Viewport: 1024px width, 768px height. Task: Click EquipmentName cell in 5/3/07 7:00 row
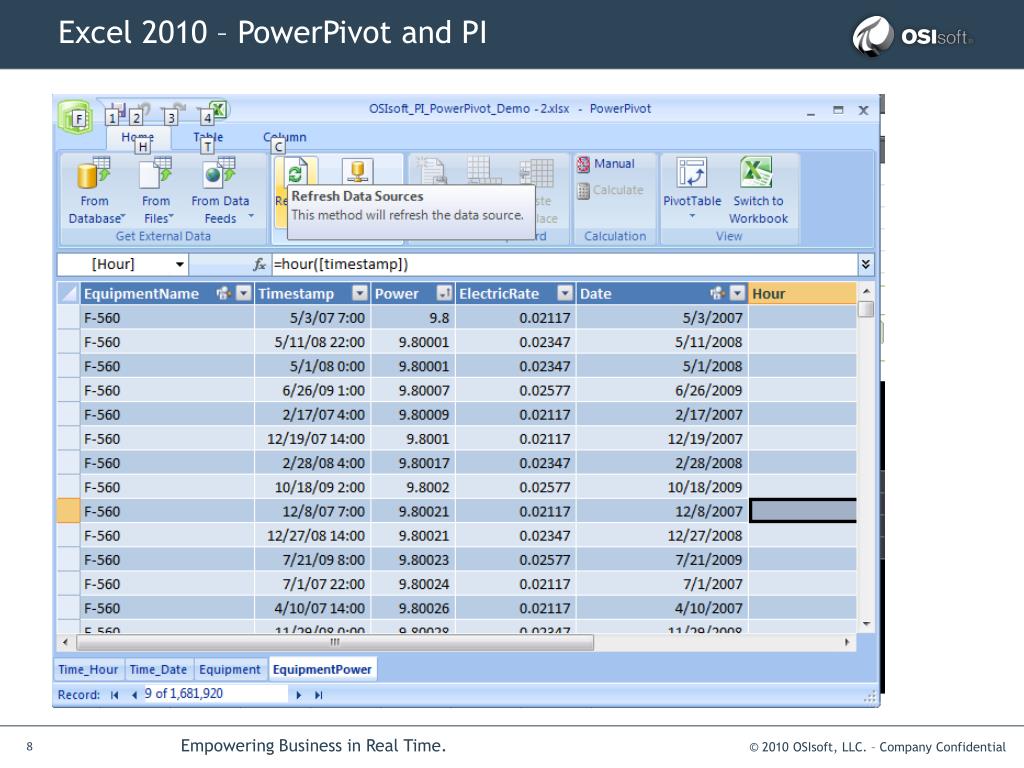[x=167, y=318]
